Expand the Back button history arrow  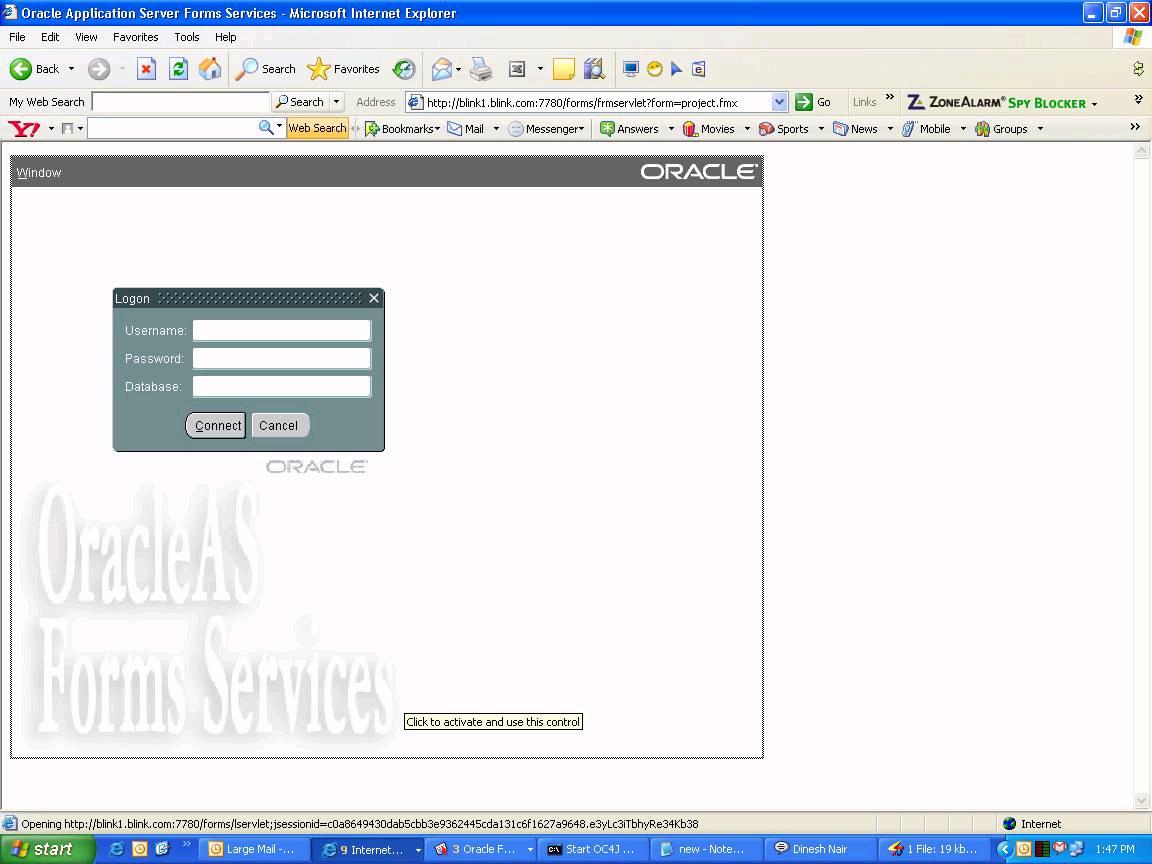coord(71,69)
